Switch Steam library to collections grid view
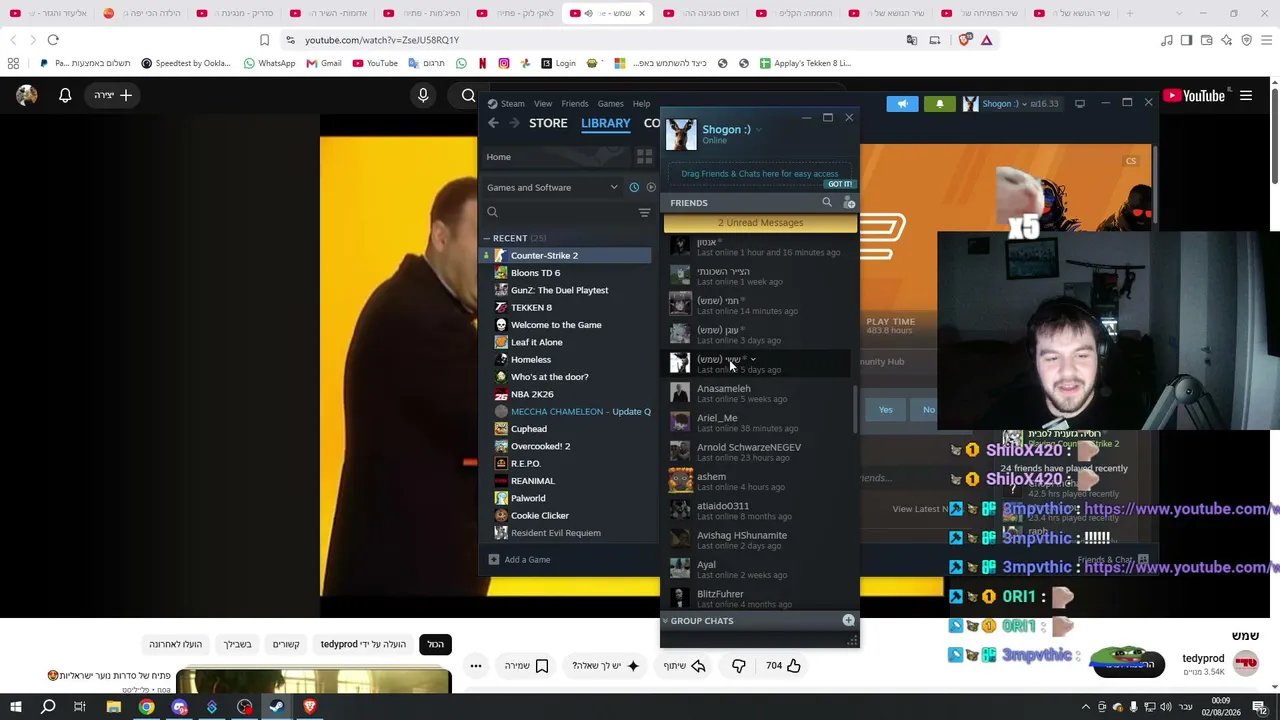Screen dimensions: 1280x720 (644, 157)
